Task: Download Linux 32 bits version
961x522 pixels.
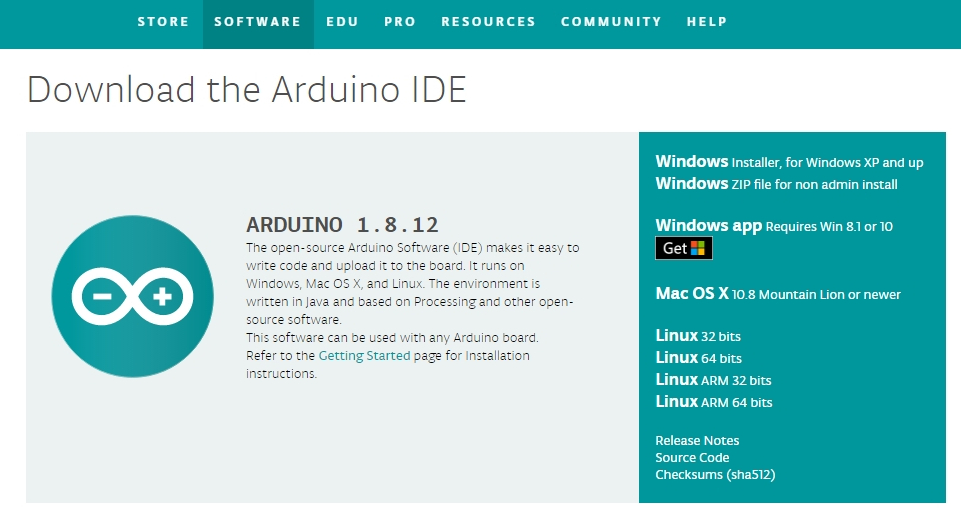Action: click(698, 336)
